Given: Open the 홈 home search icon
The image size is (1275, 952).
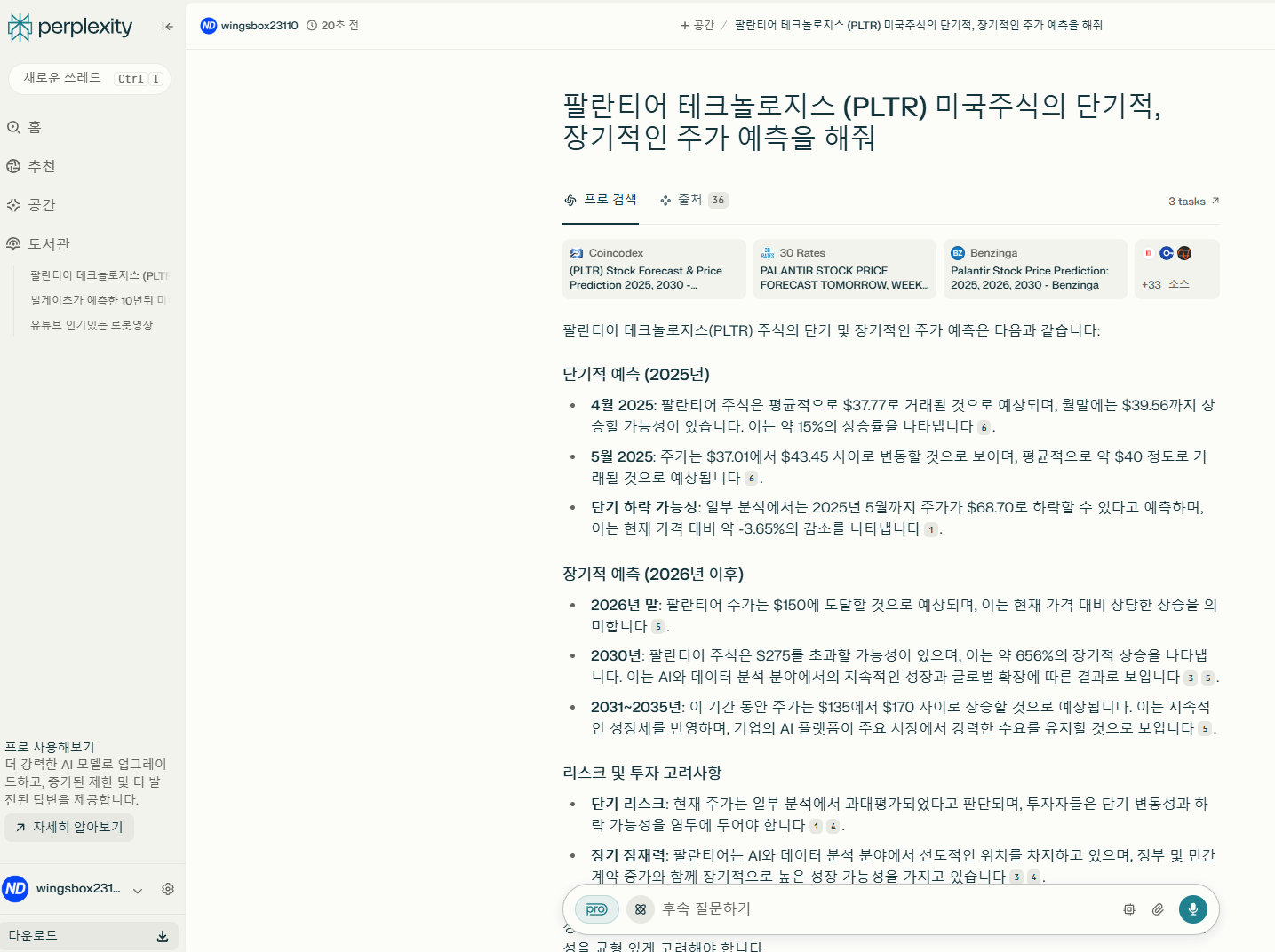Looking at the screenshot, I should (13, 127).
